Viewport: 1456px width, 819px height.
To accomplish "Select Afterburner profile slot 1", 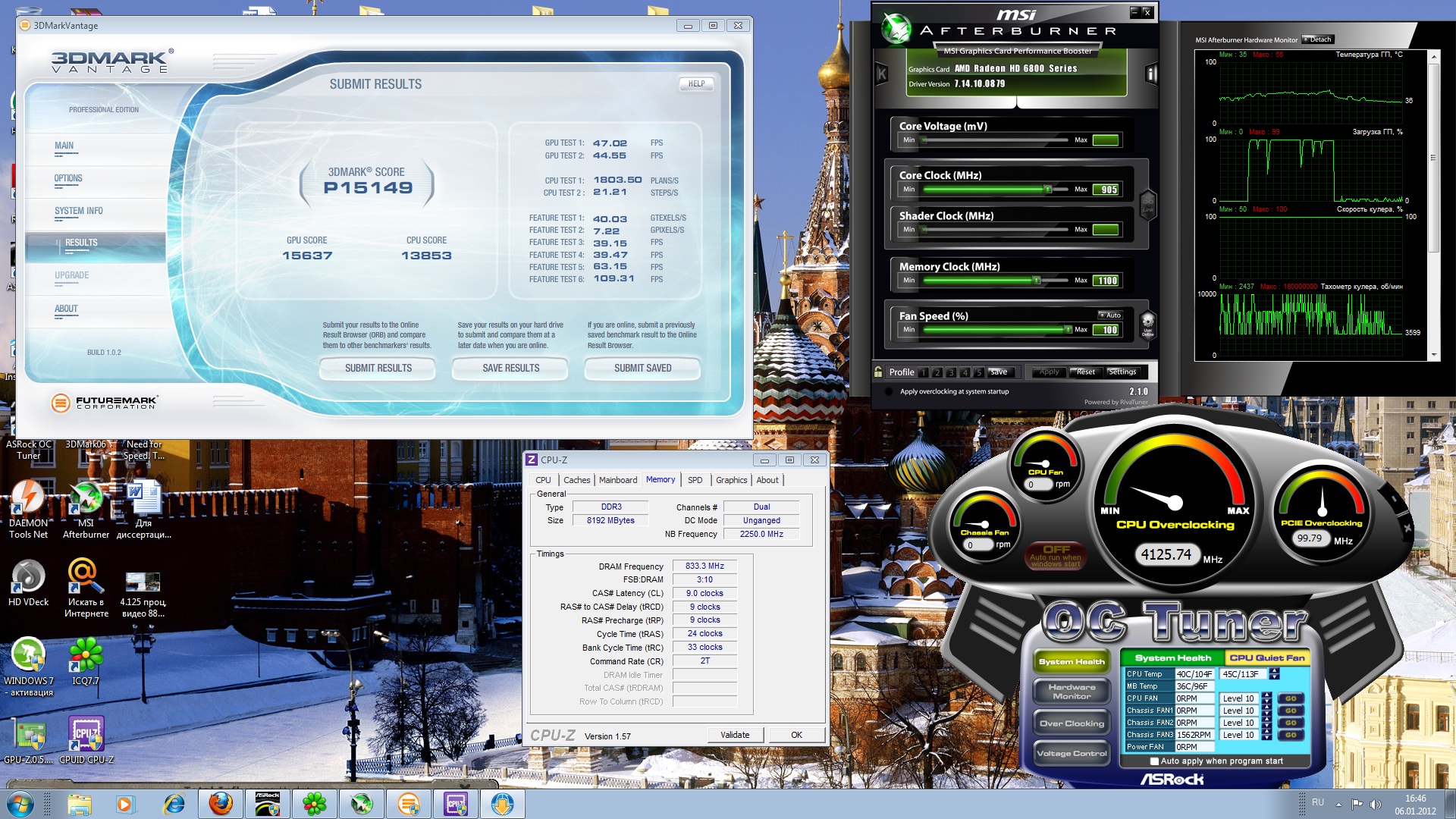I will pos(923,372).
